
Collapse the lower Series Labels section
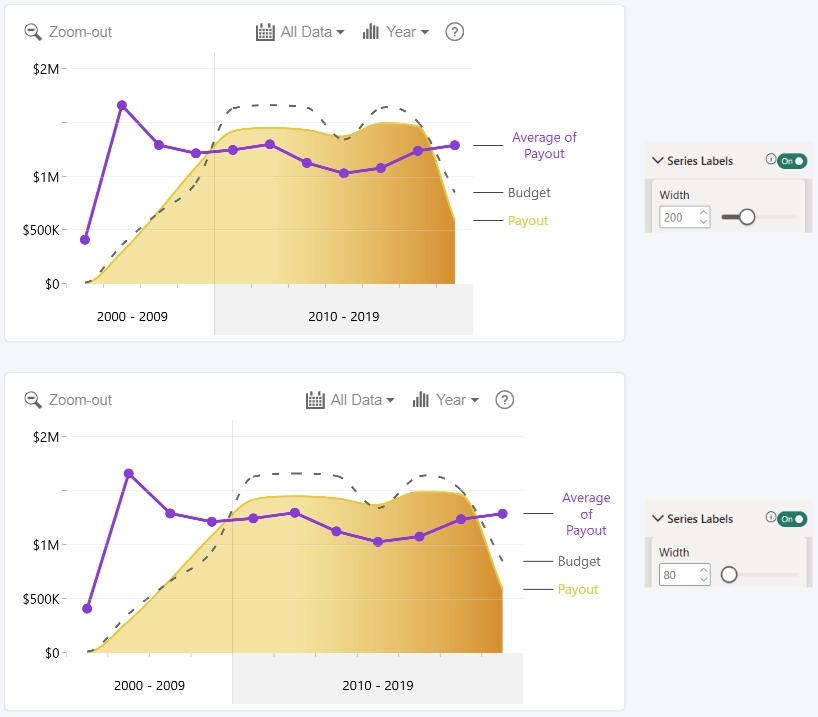(x=658, y=518)
